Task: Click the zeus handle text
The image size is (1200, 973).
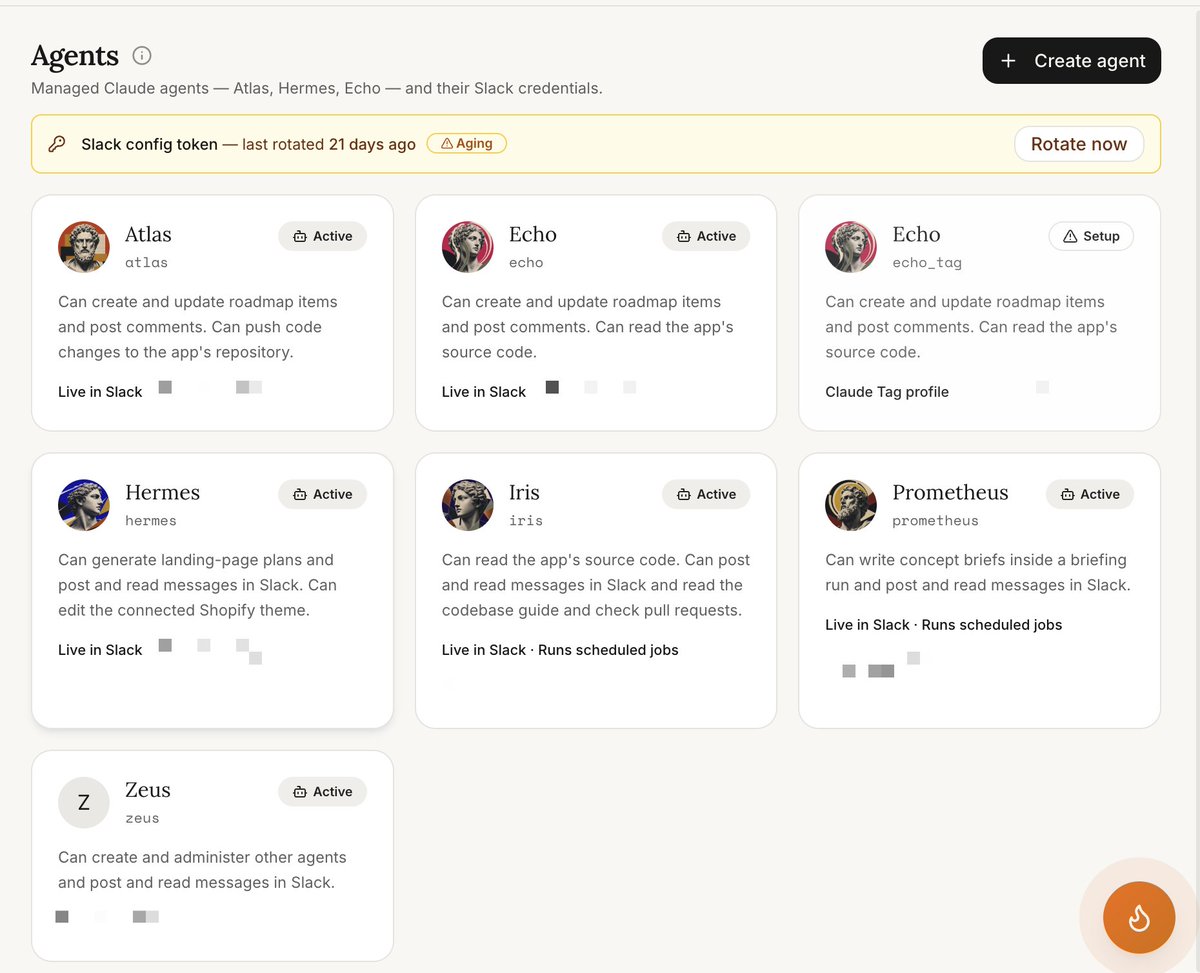Action: click(142, 818)
